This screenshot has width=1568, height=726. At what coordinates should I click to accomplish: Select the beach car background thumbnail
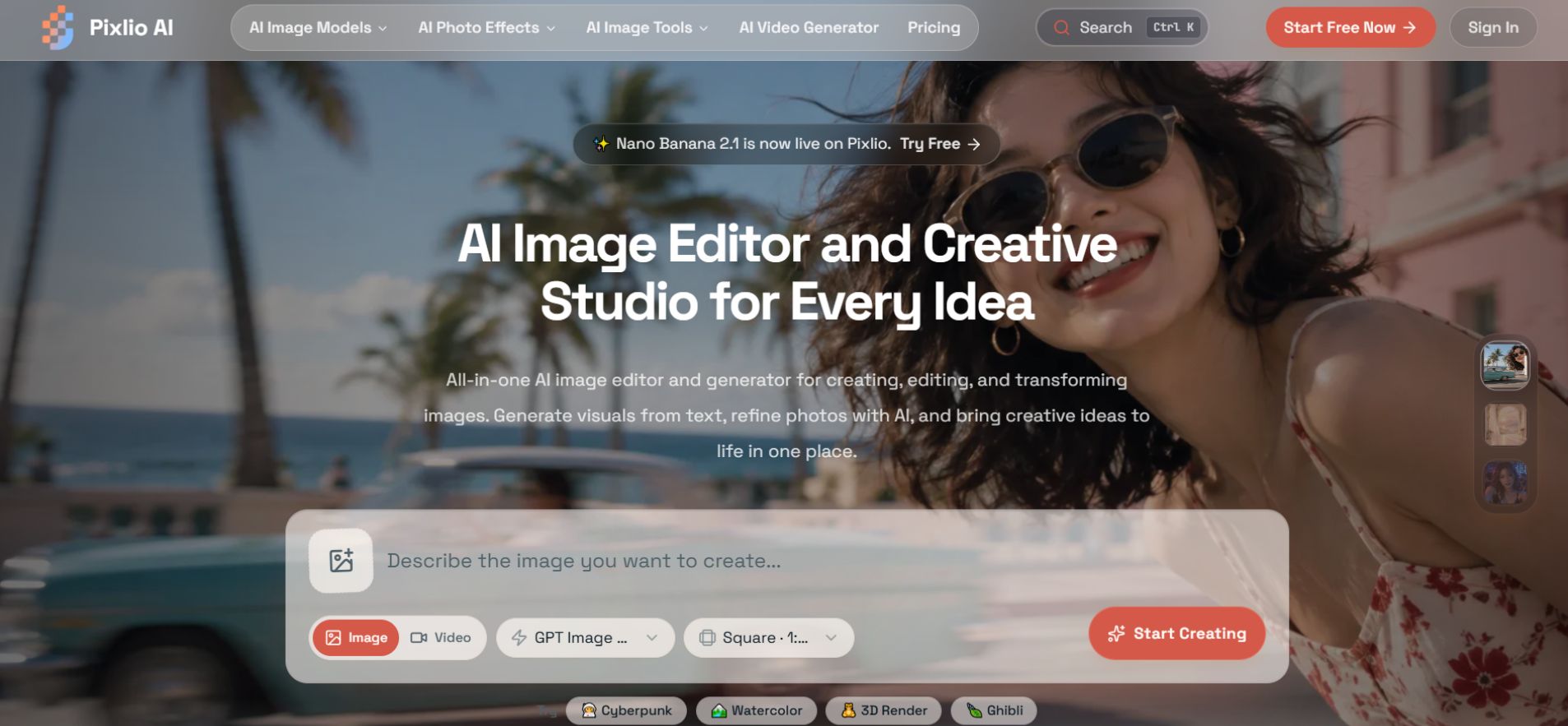(1505, 365)
